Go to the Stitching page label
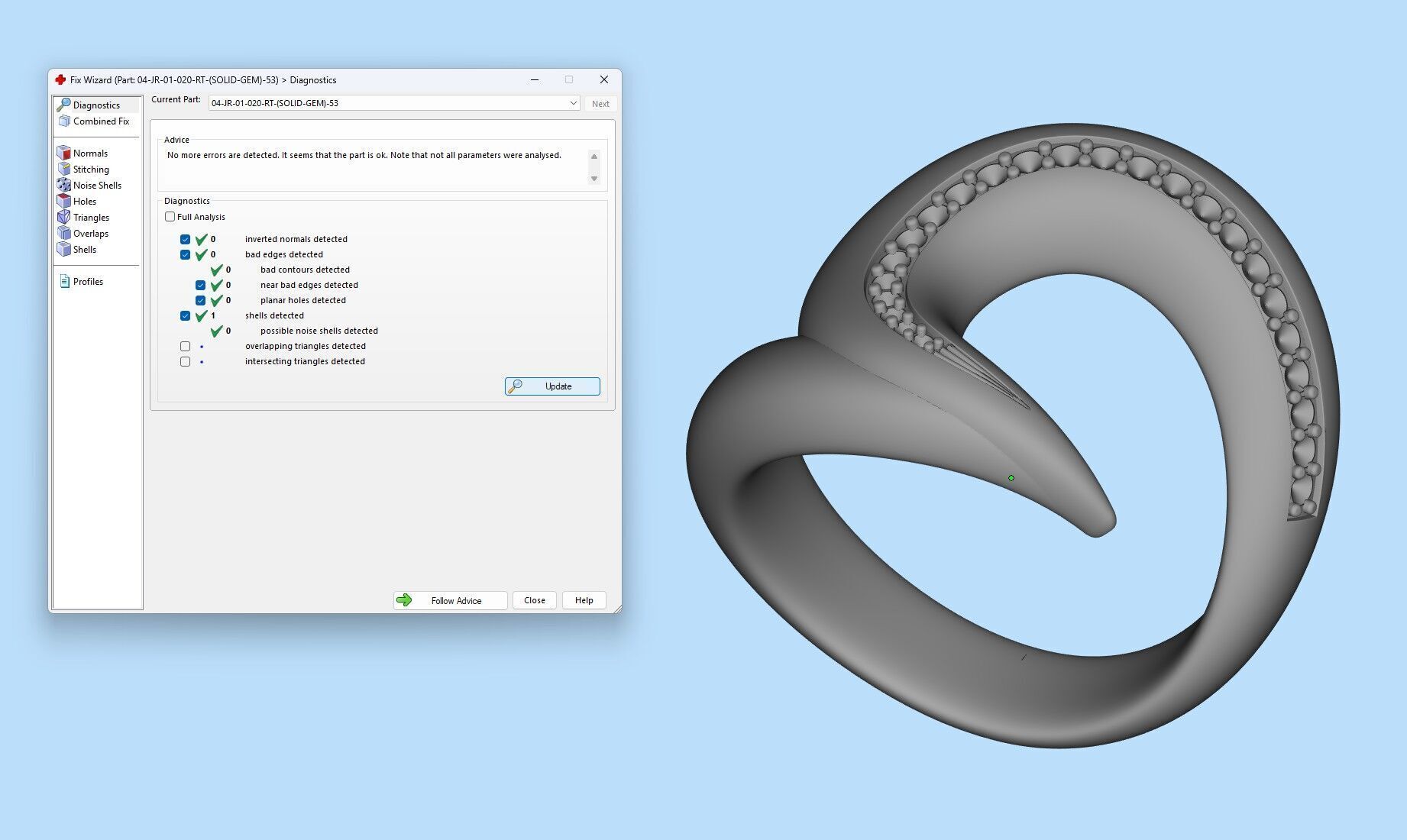Viewport: 1407px width, 840px height. coord(91,170)
